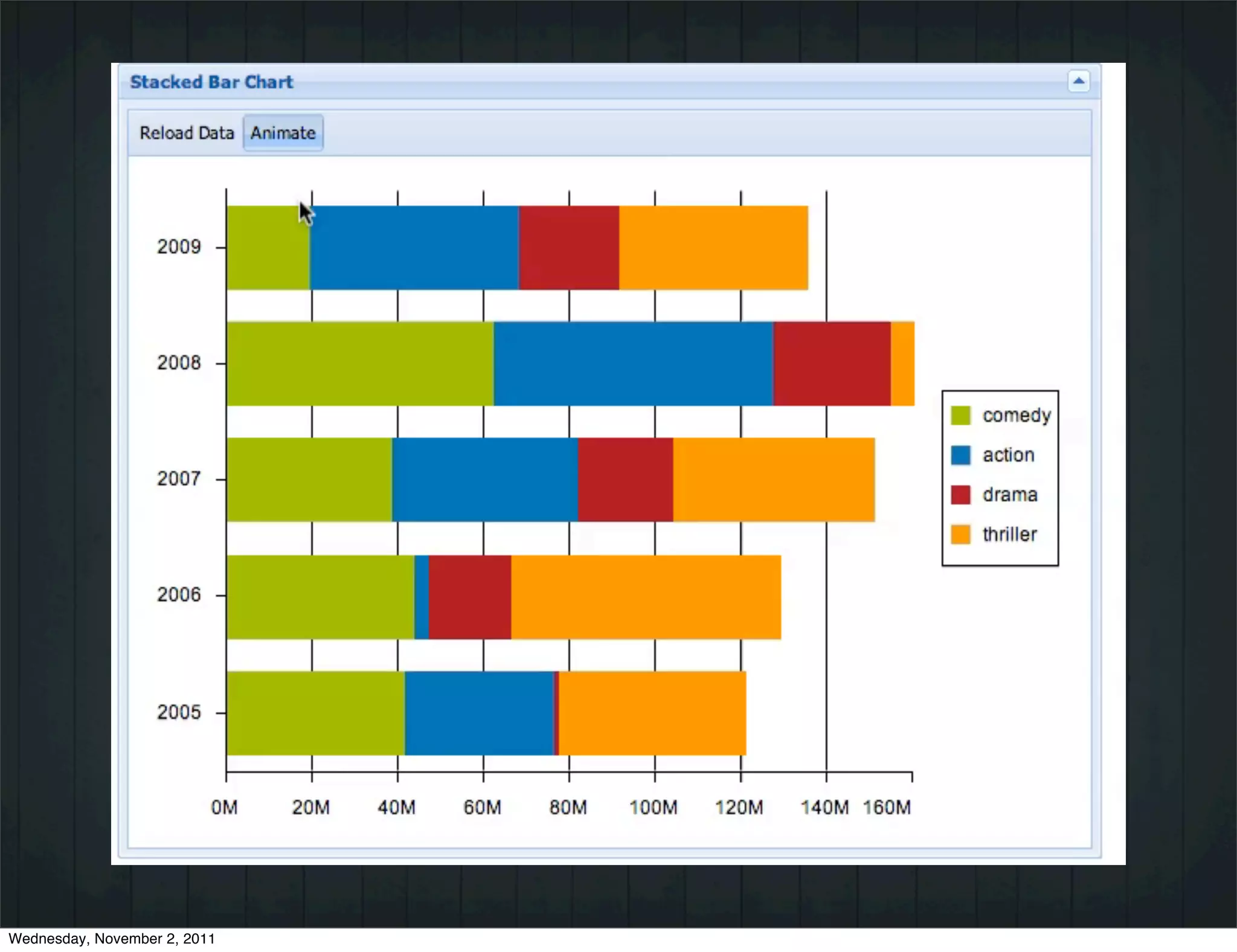Click the 2005 action bar segment

[479, 713]
